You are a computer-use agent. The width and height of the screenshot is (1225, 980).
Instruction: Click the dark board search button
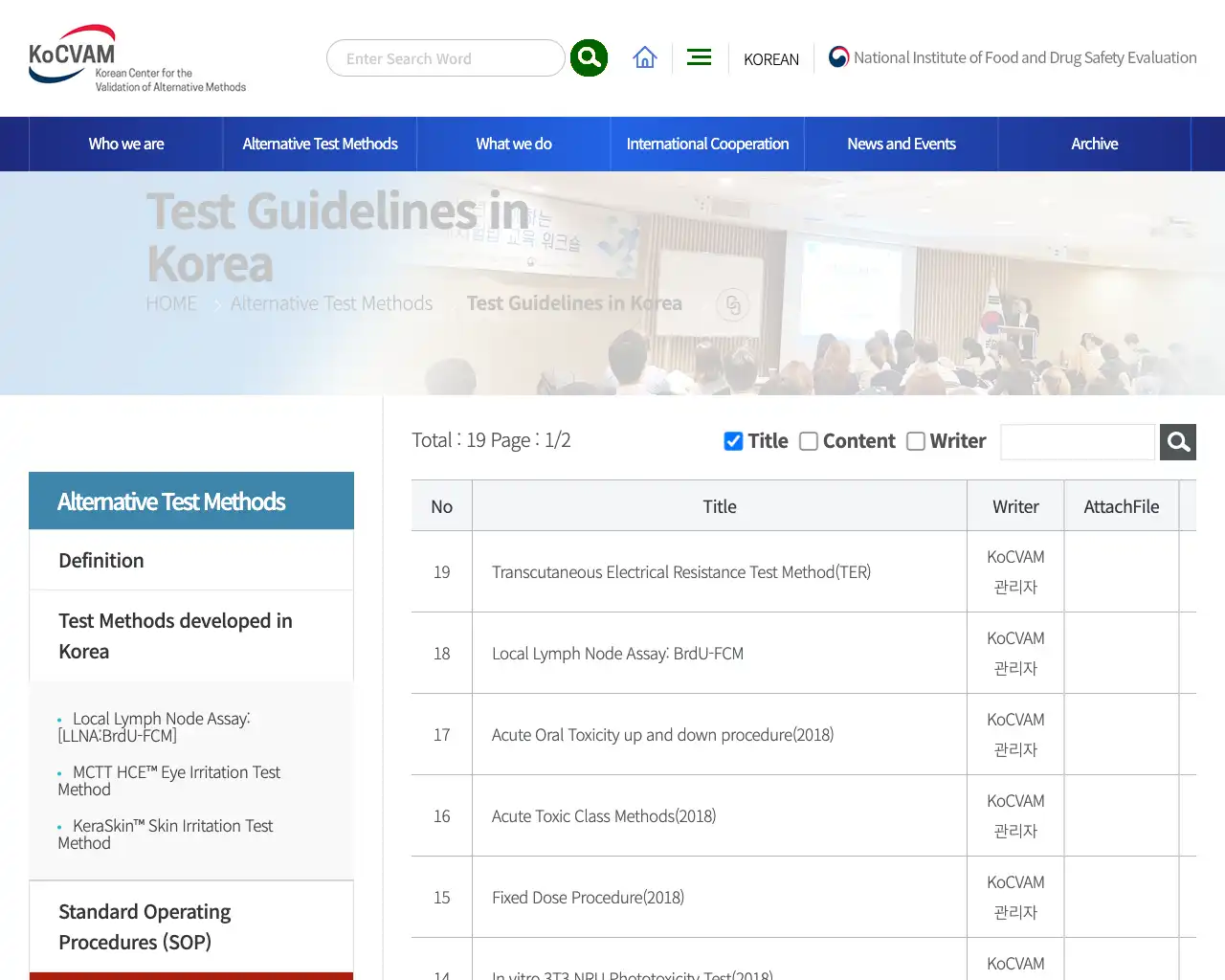point(1178,442)
